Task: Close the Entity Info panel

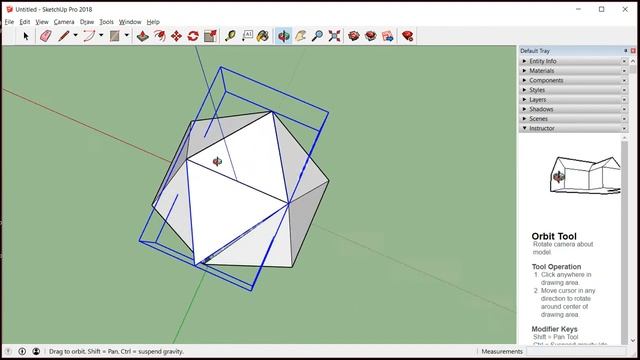Action: [624, 61]
